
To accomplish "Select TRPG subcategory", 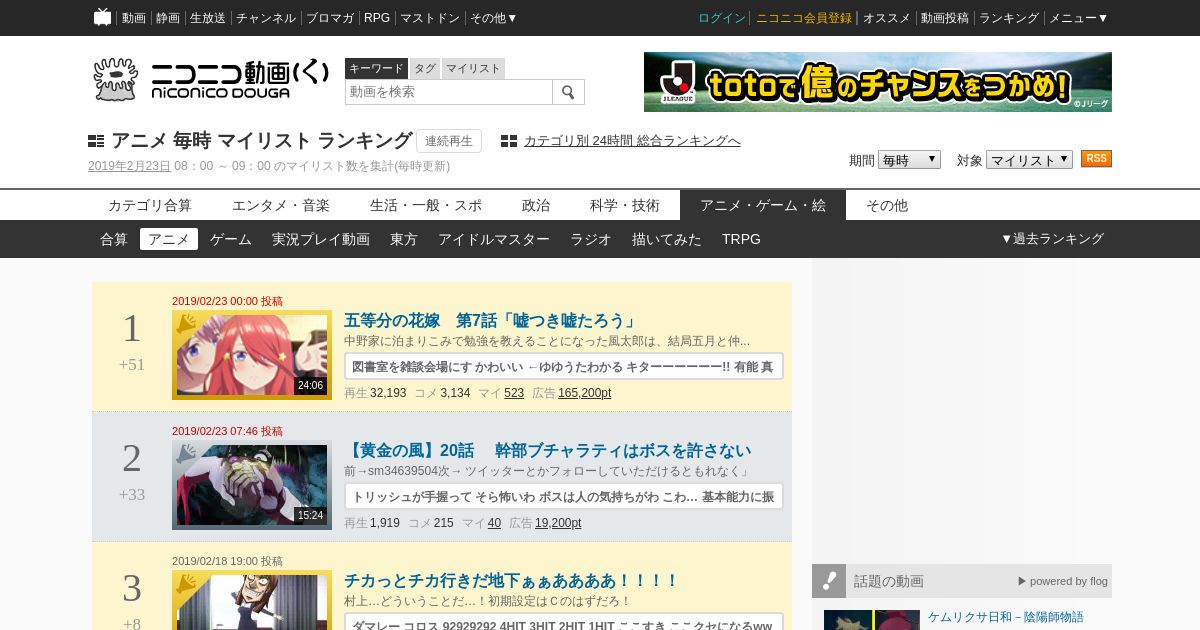I will point(741,239).
